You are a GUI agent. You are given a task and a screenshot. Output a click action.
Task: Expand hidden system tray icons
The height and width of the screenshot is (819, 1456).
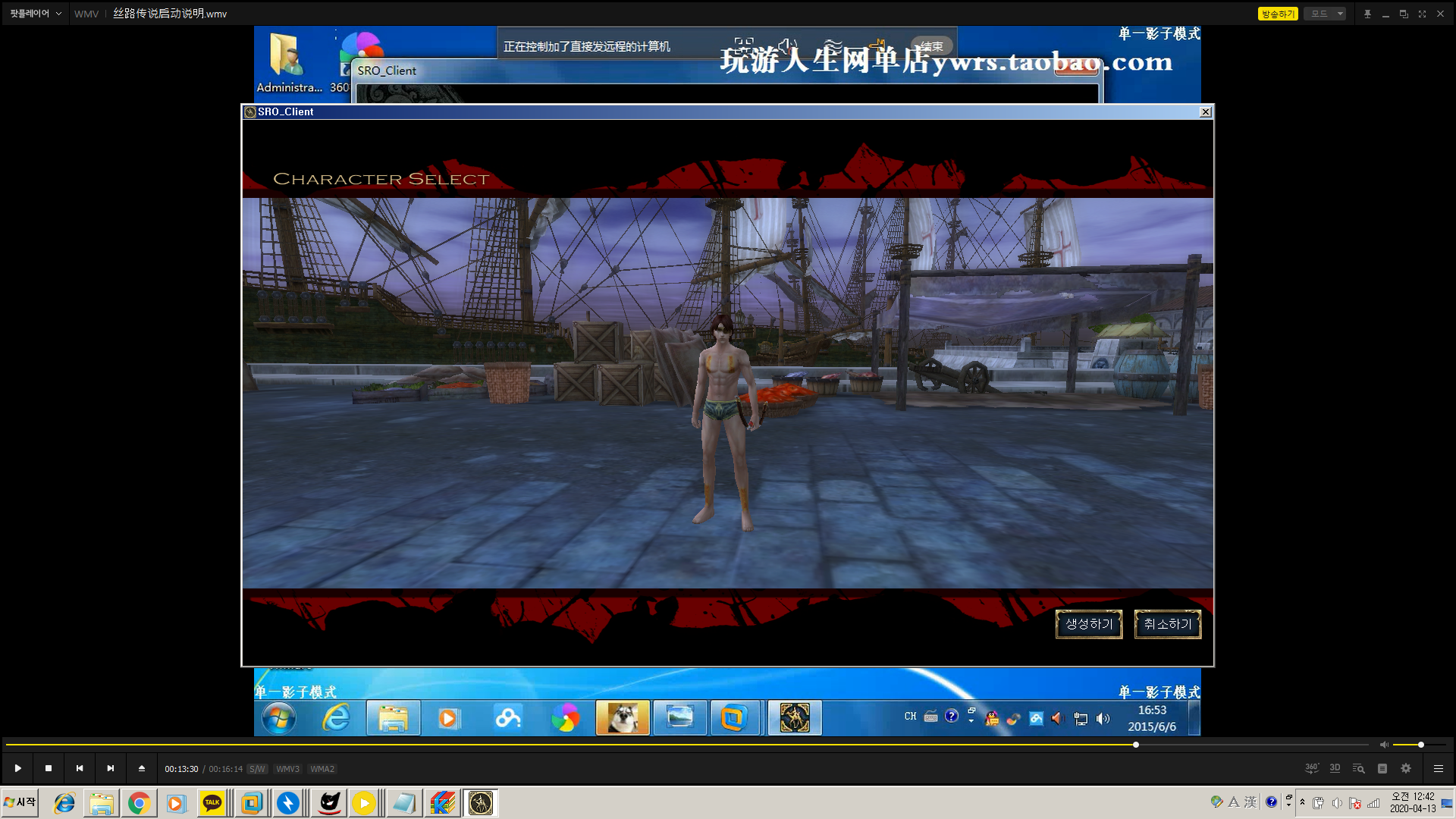point(1302,802)
